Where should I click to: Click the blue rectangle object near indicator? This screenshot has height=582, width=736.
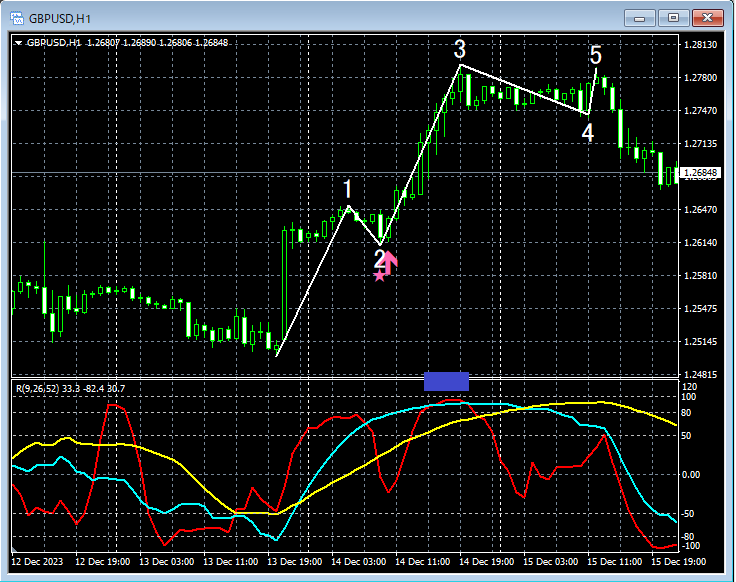click(446, 381)
